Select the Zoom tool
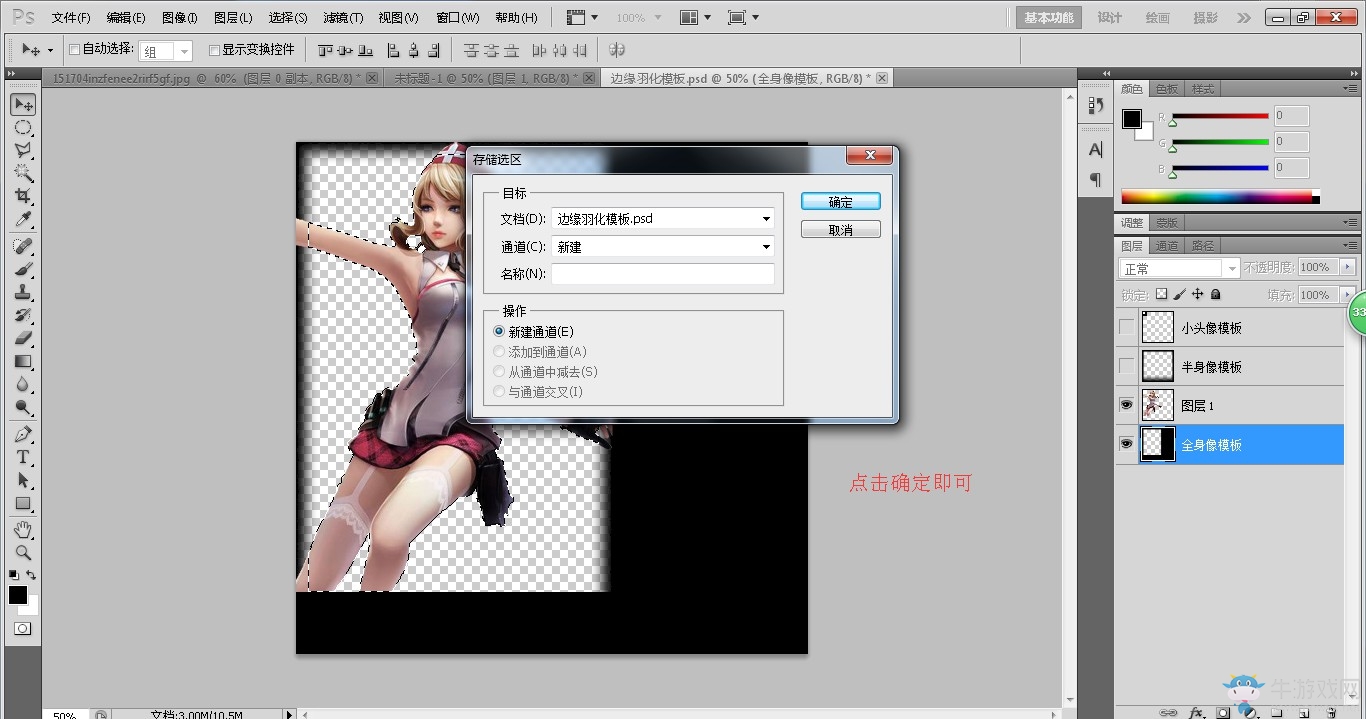The image size is (1366, 719). (23, 552)
